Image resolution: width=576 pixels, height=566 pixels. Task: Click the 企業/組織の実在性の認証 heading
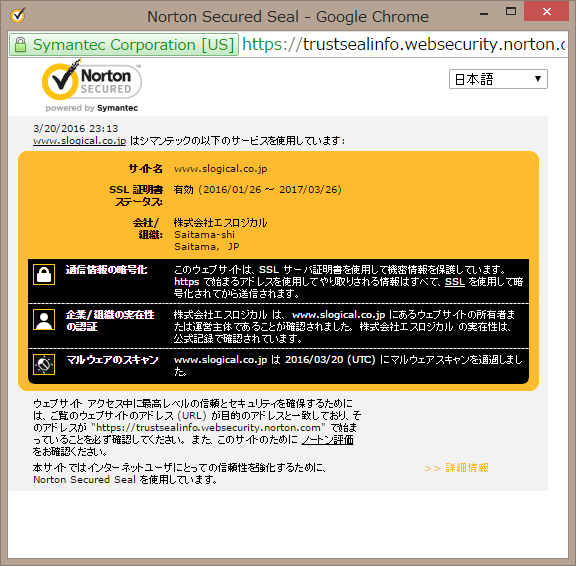click(x=110, y=321)
